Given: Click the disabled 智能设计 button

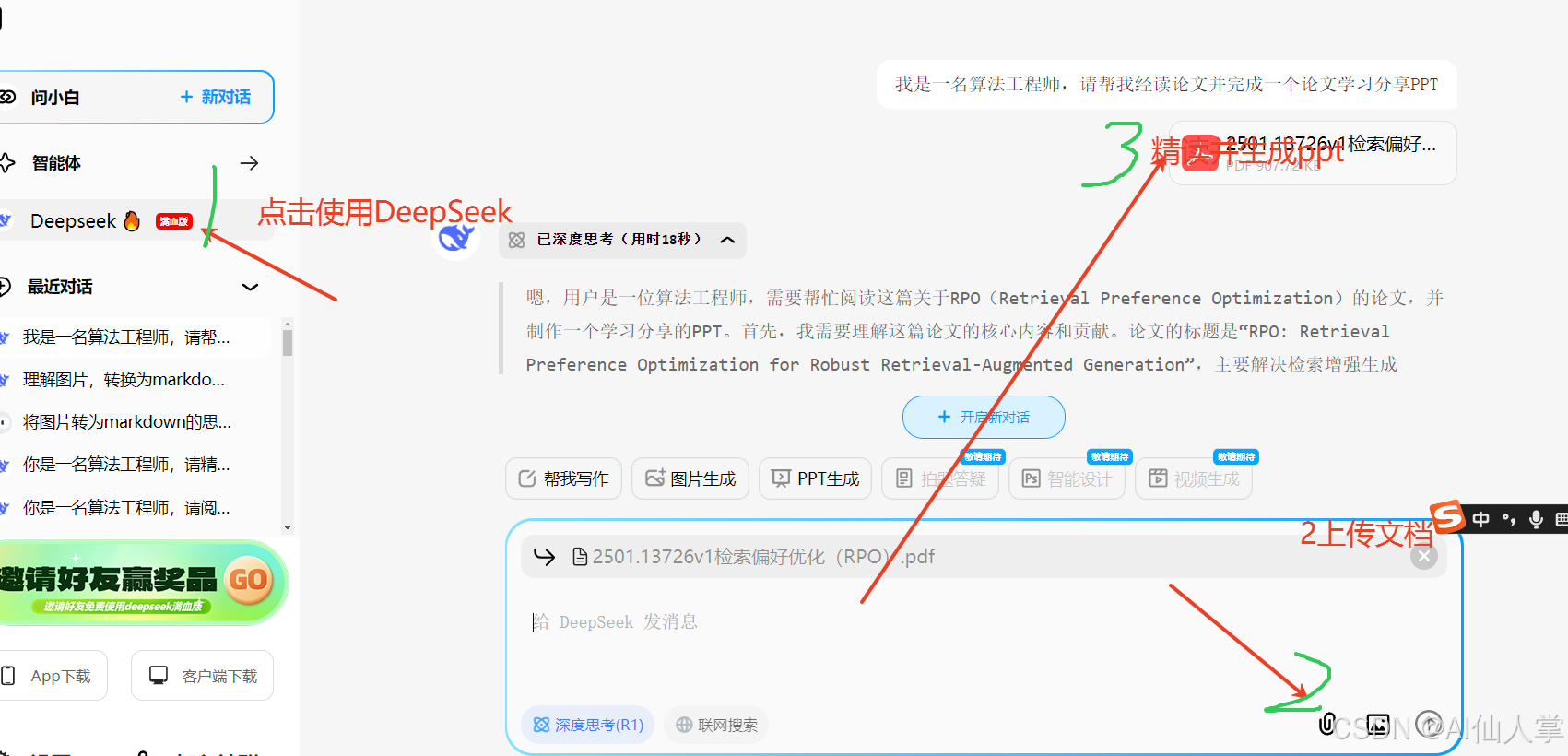Looking at the screenshot, I should click(x=1067, y=478).
